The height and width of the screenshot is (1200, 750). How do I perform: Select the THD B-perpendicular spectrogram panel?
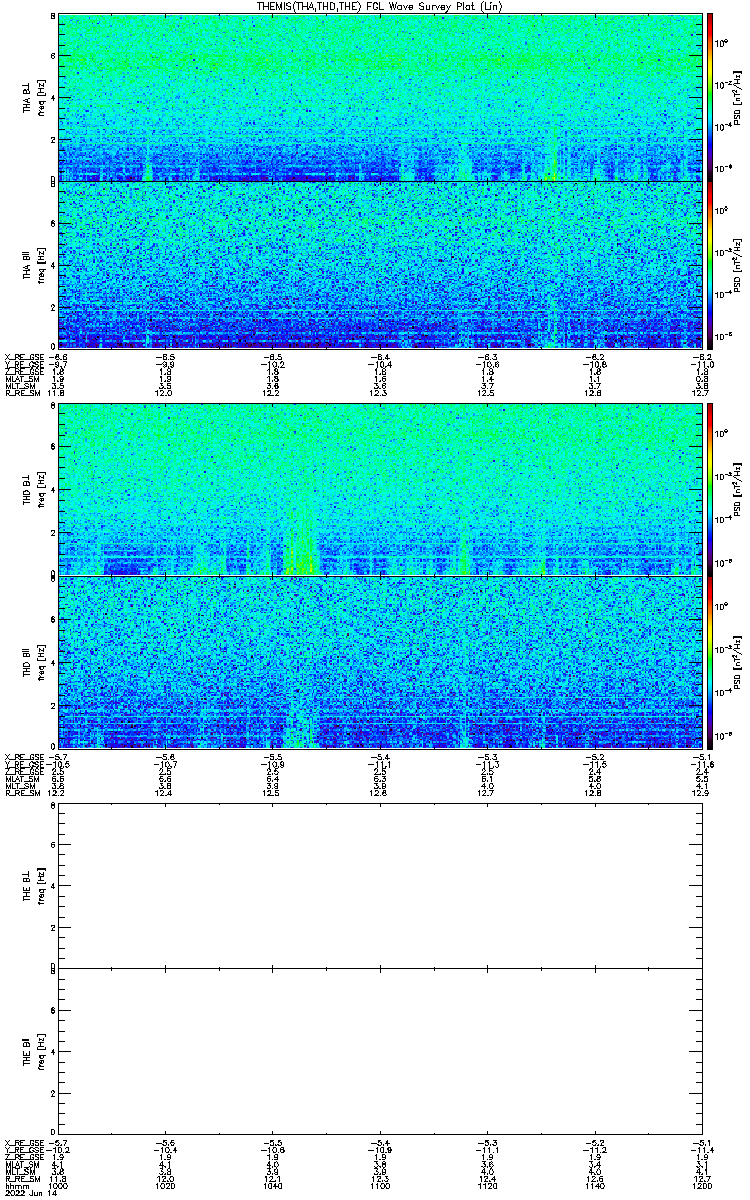coord(380,491)
